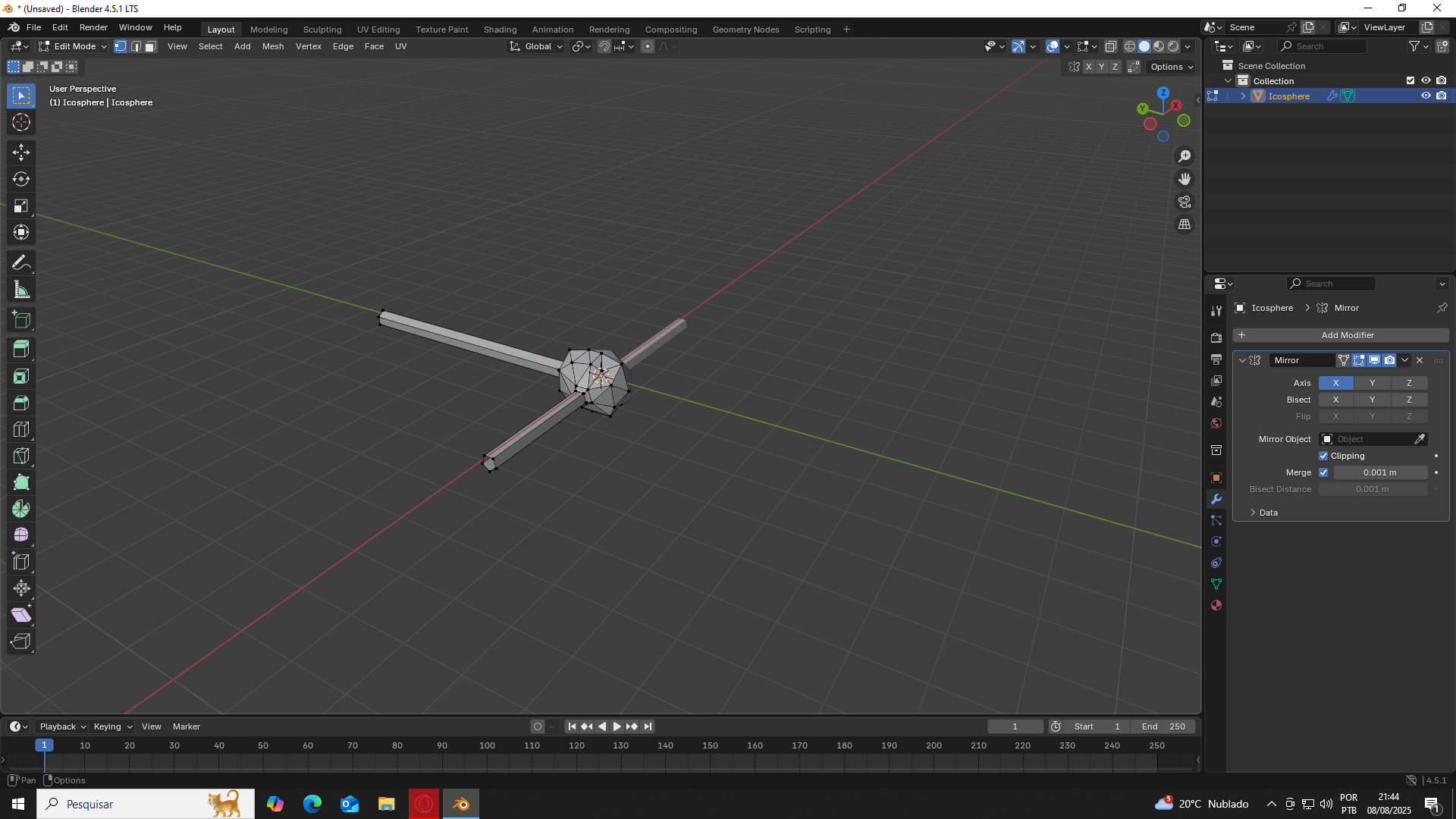Viewport: 1456px width, 819px height.
Task: Open Global transform orientation dropdown
Action: 537,46
